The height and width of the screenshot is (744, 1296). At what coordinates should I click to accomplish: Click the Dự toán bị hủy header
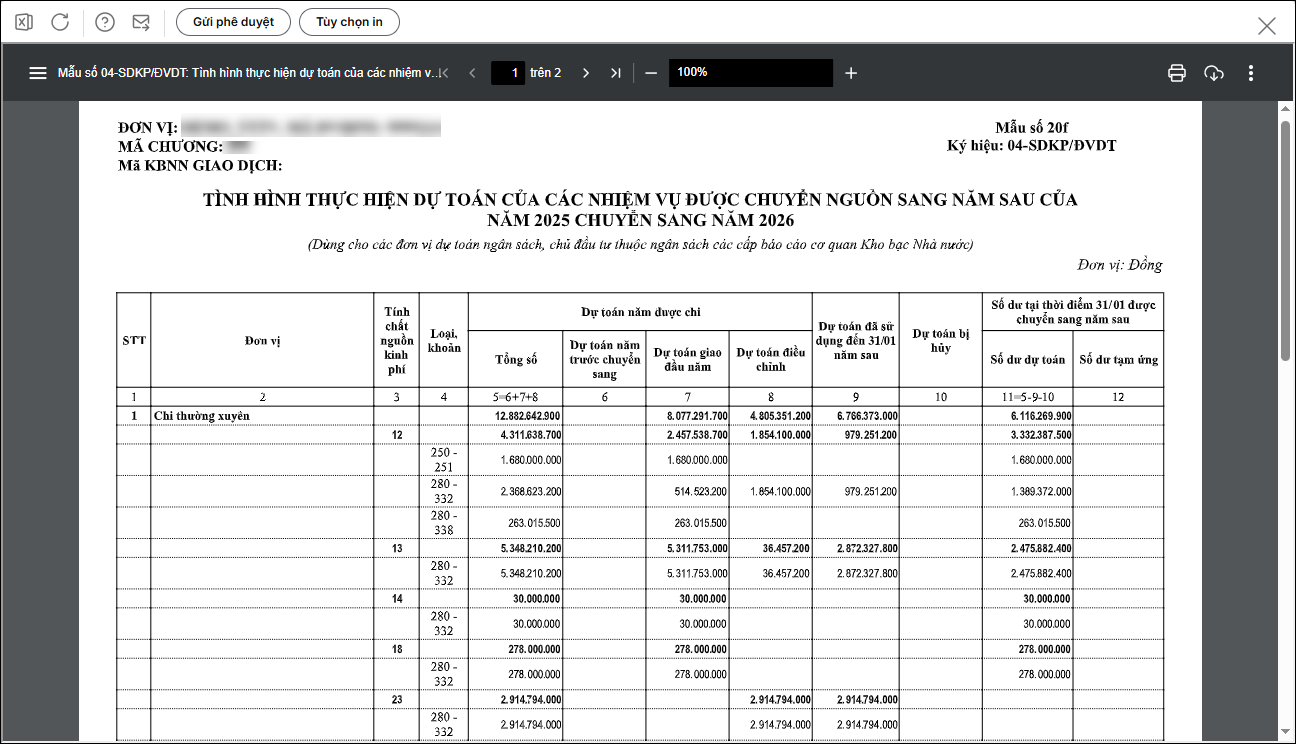click(940, 341)
